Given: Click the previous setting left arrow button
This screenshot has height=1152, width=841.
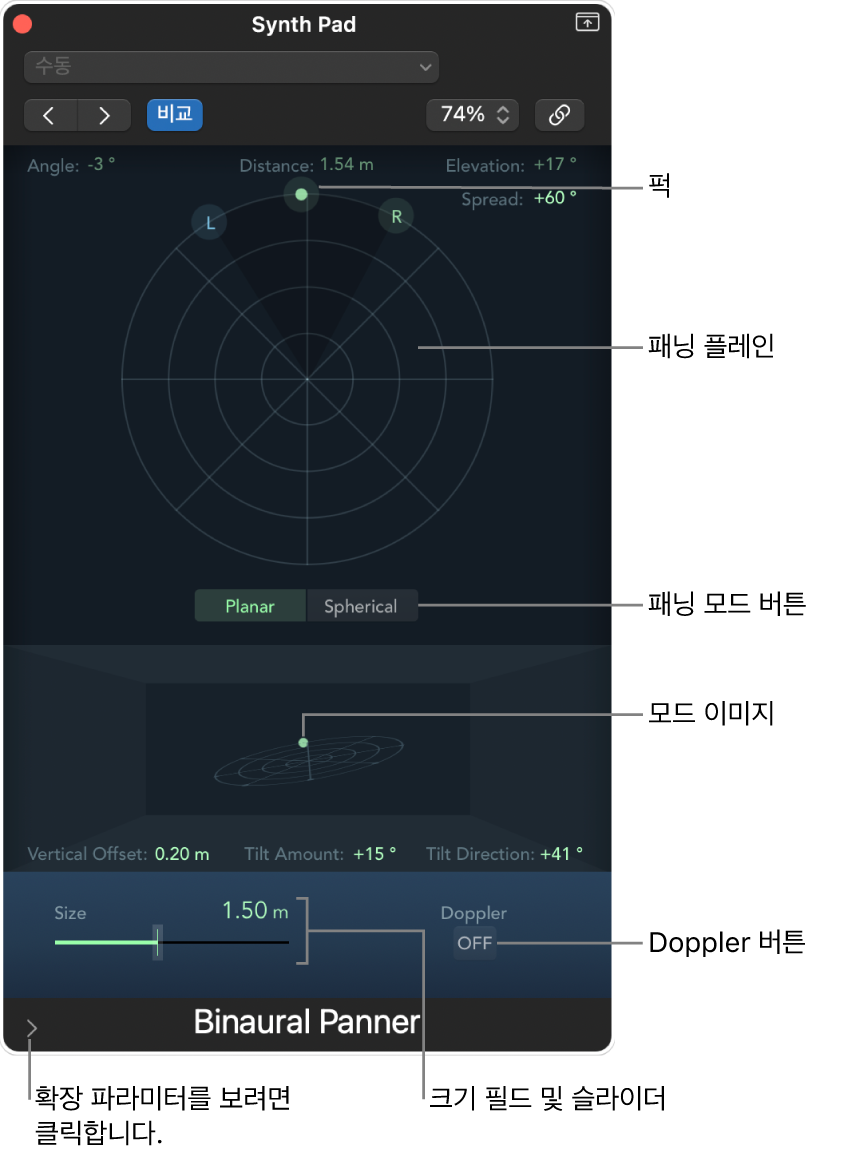Looking at the screenshot, I should pyautogui.click(x=50, y=115).
